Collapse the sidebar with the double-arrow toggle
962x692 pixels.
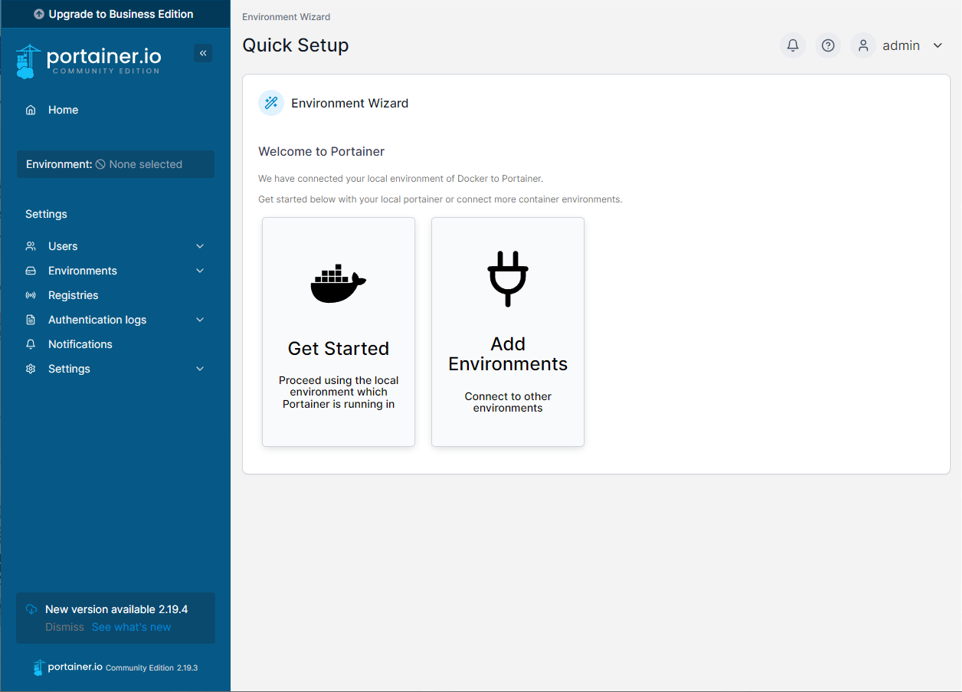click(203, 53)
